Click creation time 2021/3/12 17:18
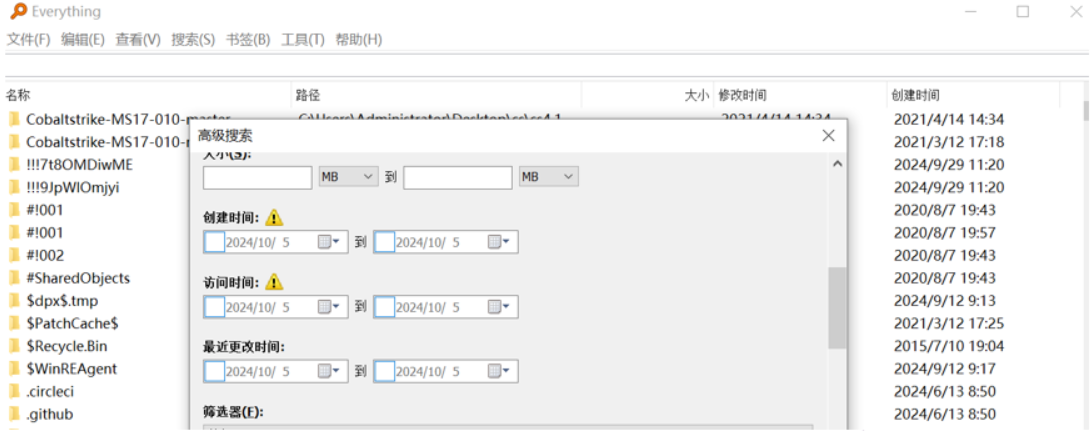 coord(949,142)
